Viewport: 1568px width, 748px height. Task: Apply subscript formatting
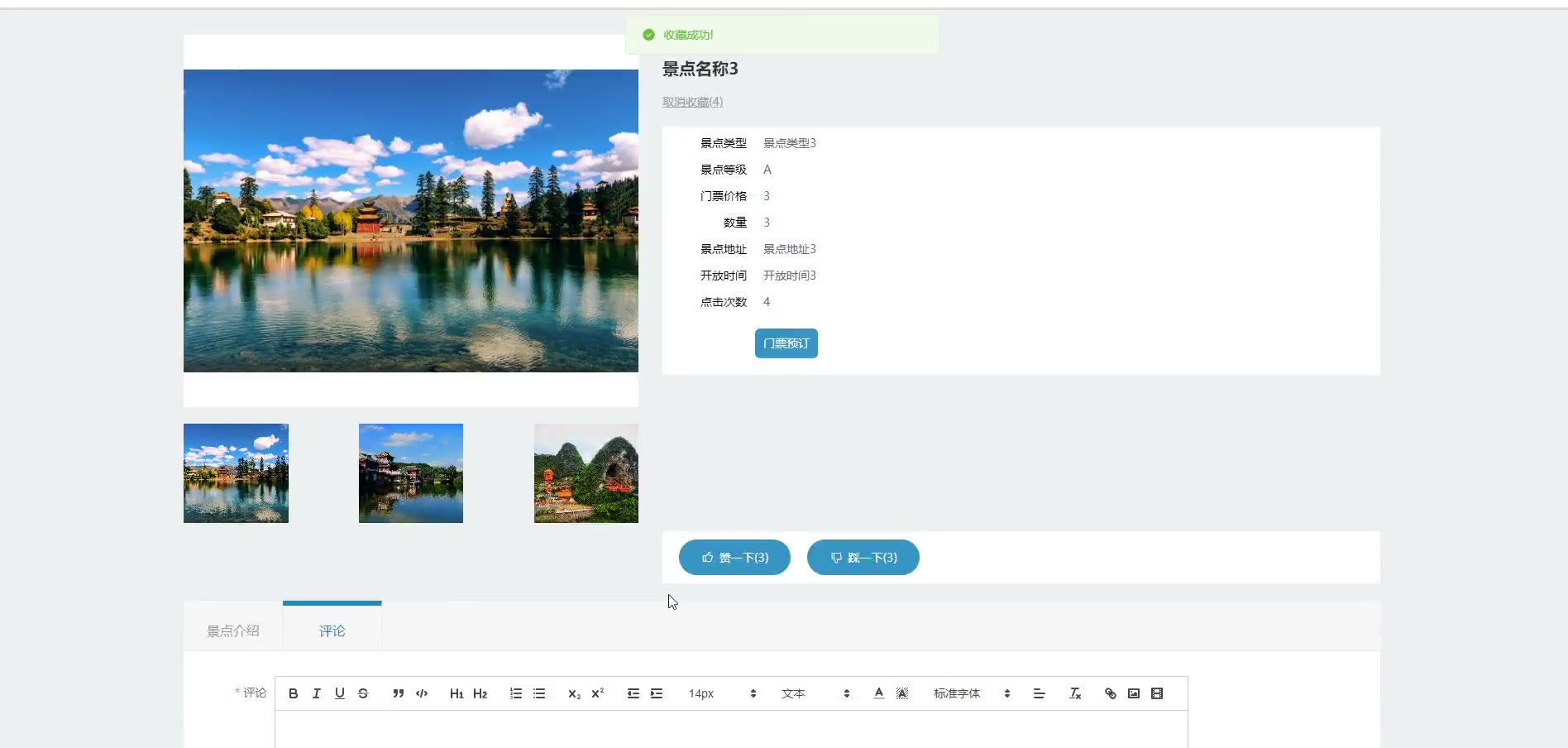click(x=574, y=693)
